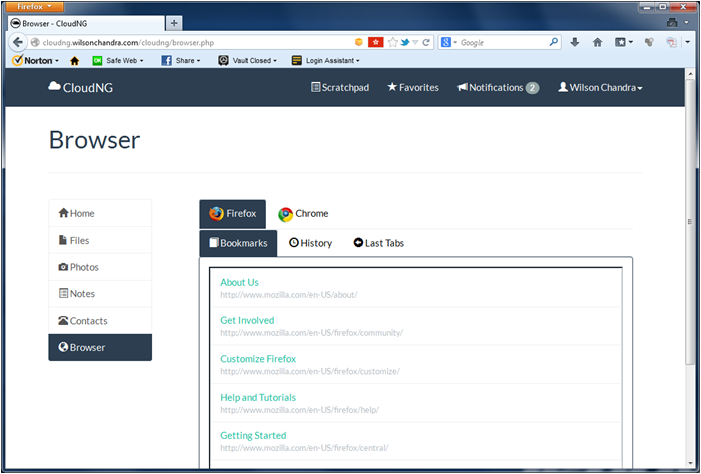Click the scrollbar down arrow

[x=689, y=463]
